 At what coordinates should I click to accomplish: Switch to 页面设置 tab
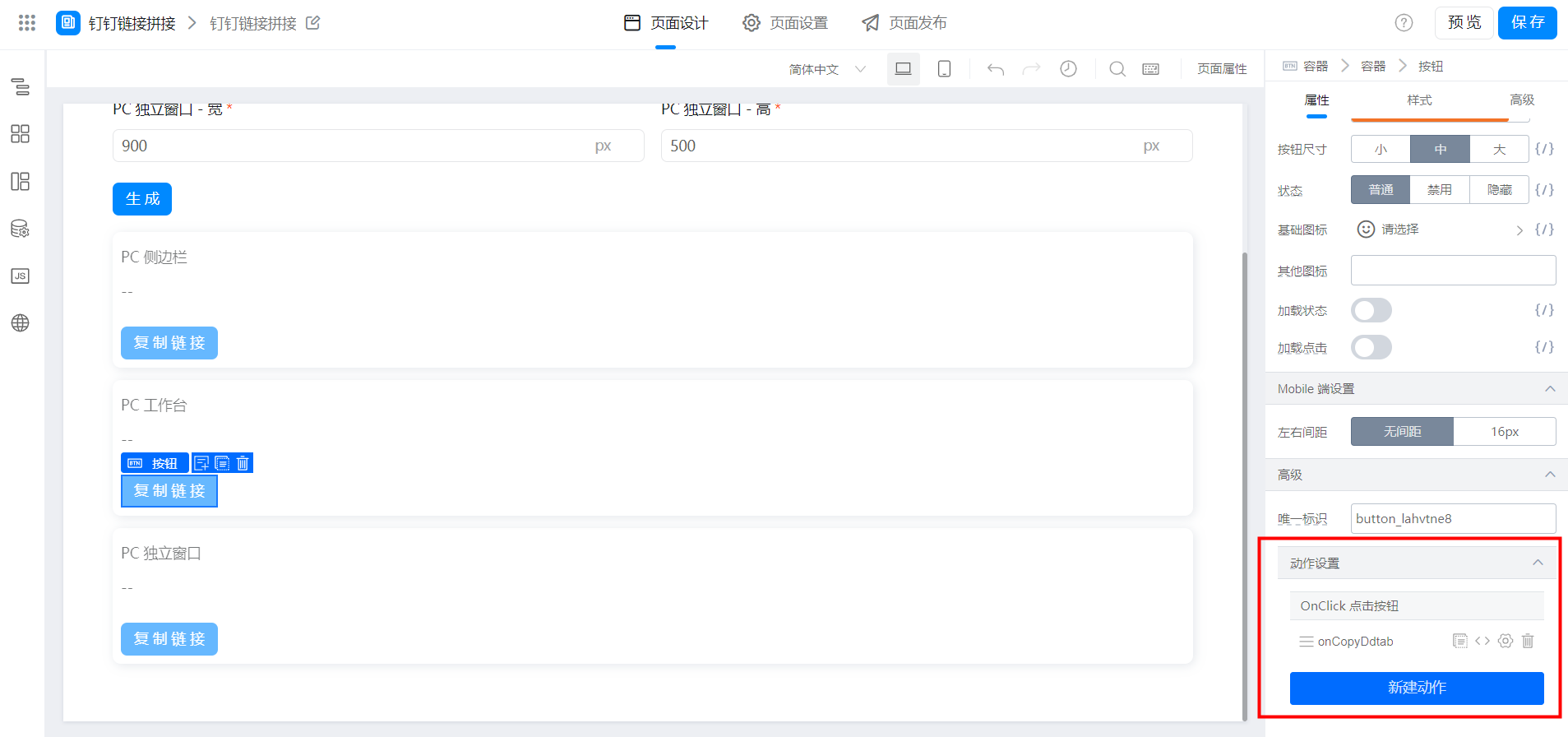[x=785, y=23]
